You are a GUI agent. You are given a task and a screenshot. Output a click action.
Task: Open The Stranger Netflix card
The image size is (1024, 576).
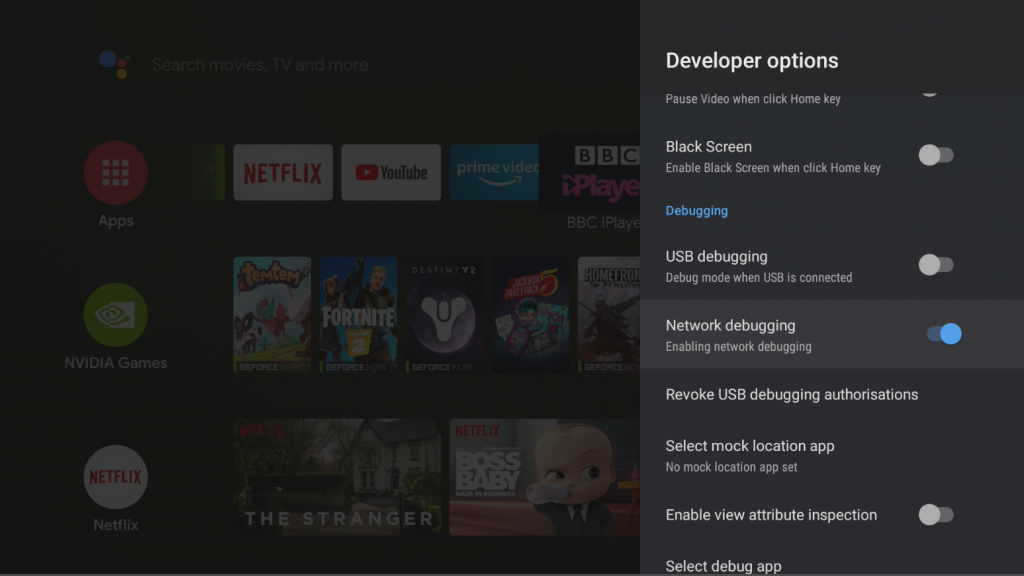click(337, 477)
